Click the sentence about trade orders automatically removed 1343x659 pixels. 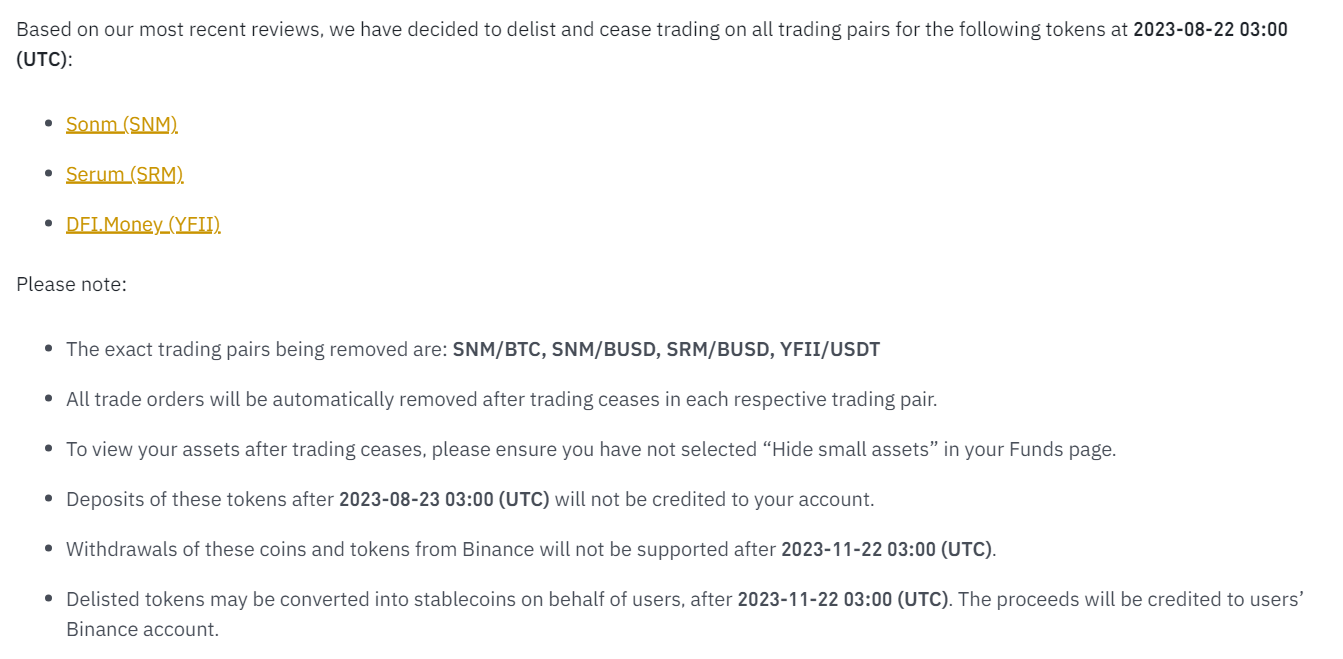[501, 399]
